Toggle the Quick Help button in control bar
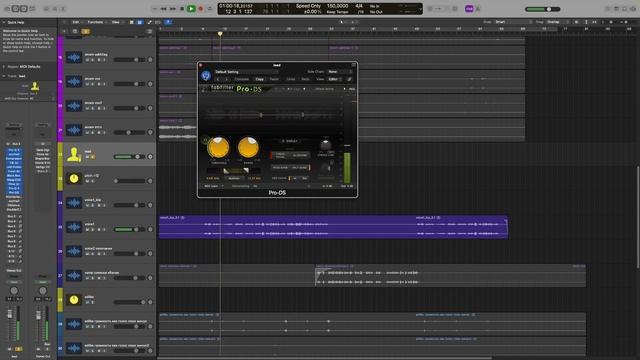Image resolution: width=640 pixels, height=360 pixels. (24, 9)
